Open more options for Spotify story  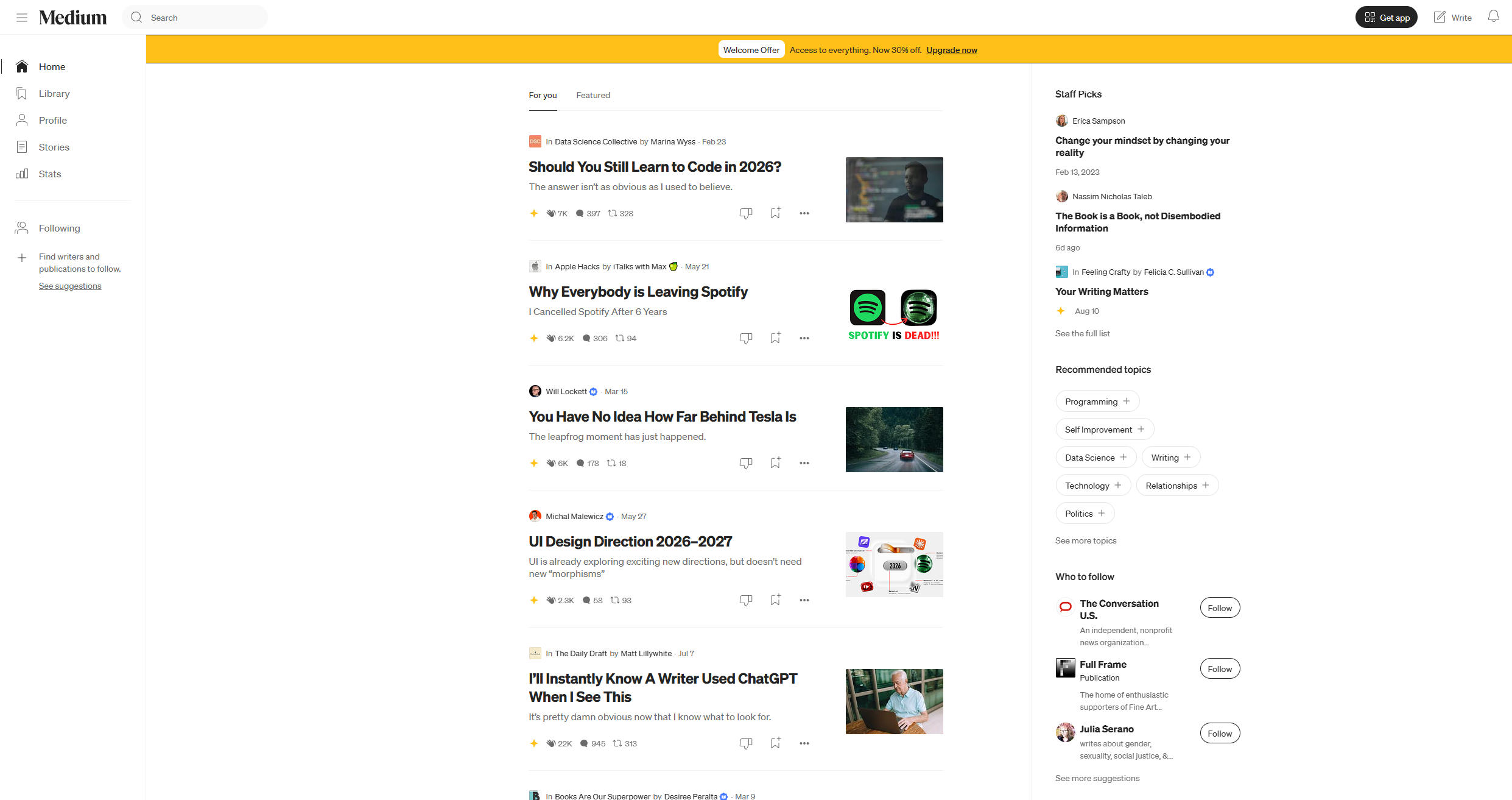(804, 338)
